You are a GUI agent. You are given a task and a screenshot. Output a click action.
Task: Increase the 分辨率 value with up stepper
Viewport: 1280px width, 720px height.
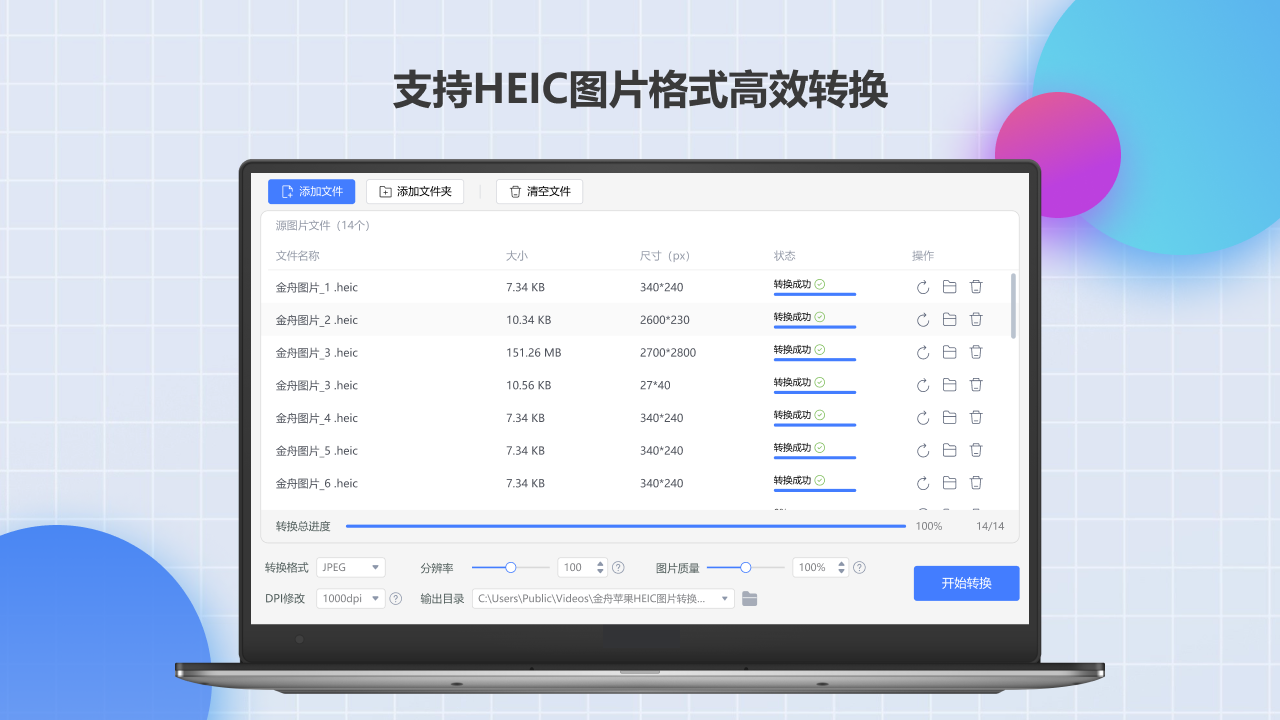pos(600,563)
